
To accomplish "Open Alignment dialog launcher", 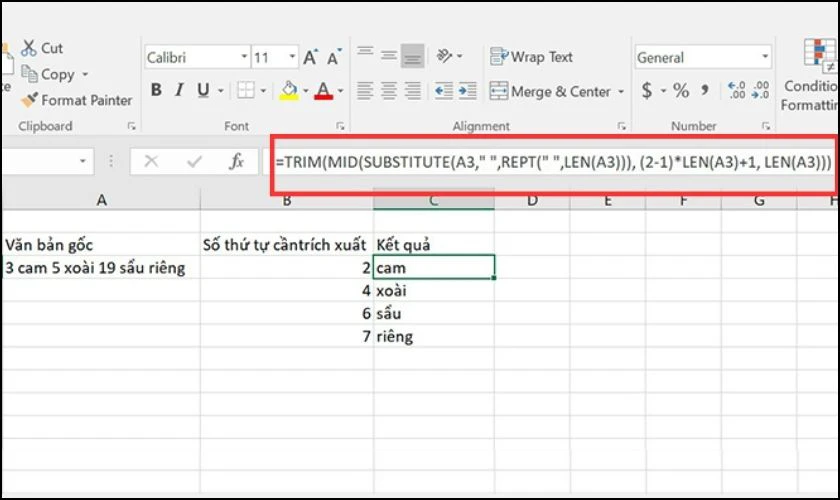I will pyautogui.click(x=621, y=126).
